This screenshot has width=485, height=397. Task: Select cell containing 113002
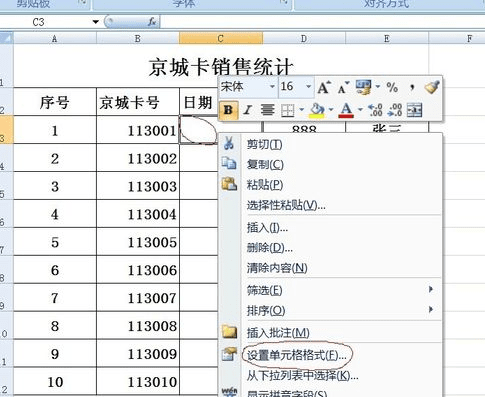pos(138,158)
